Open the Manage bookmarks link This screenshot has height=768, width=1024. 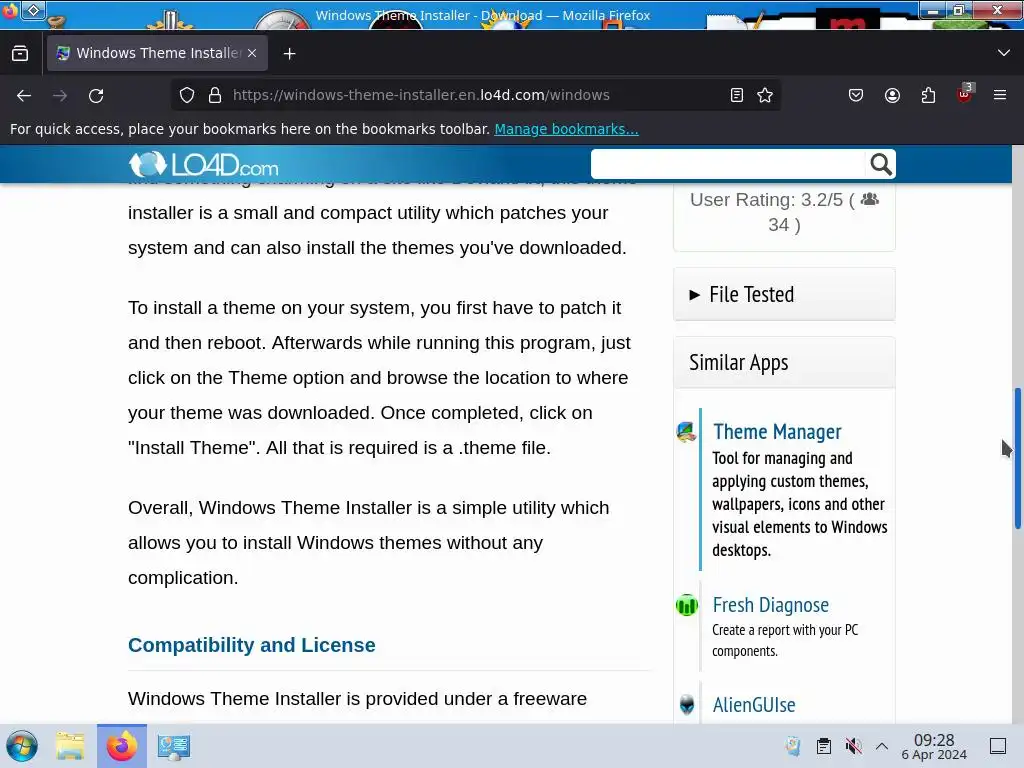pyautogui.click(x=566, y=129)
